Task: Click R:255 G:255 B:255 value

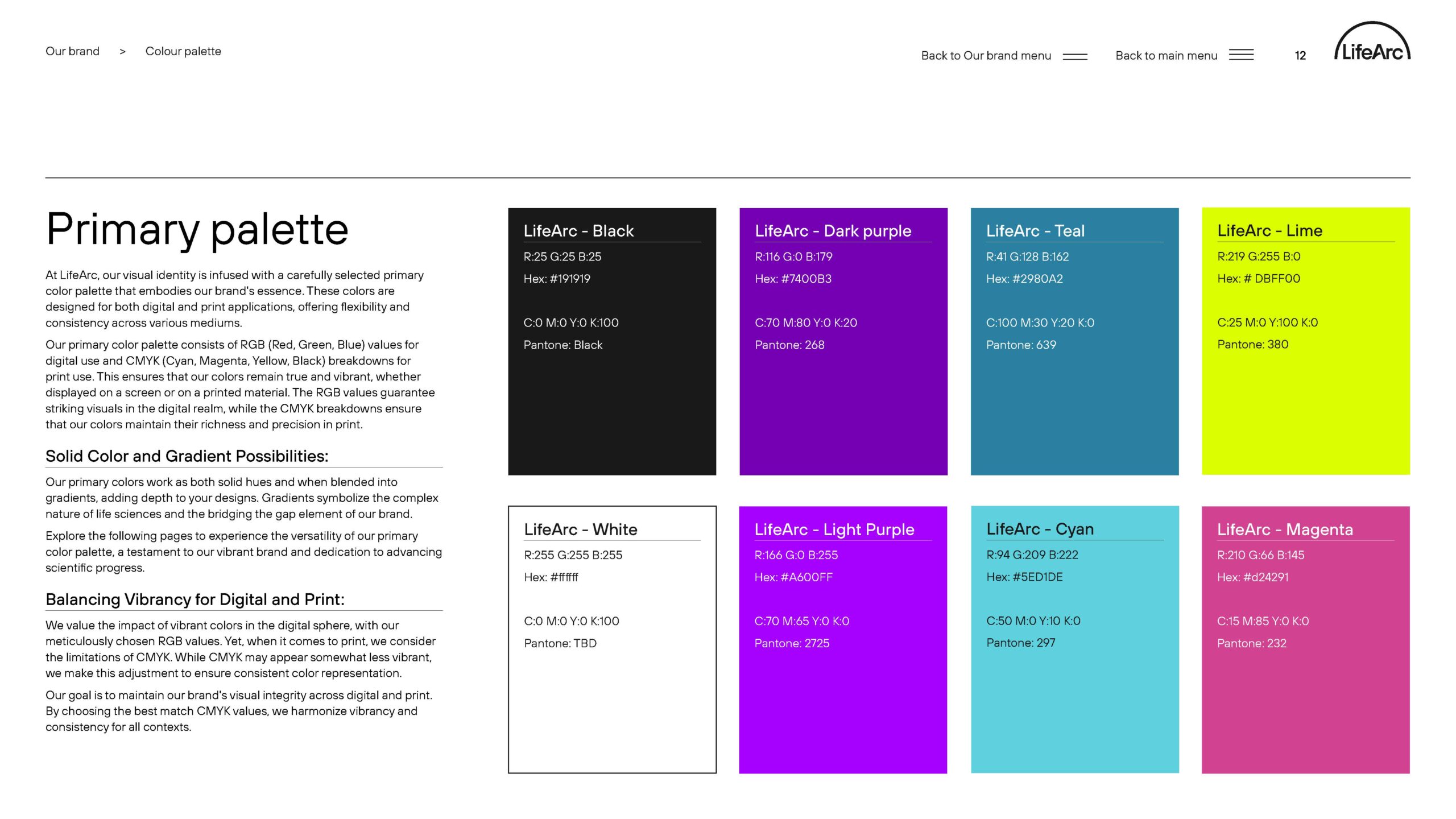Action: [573, 555]
